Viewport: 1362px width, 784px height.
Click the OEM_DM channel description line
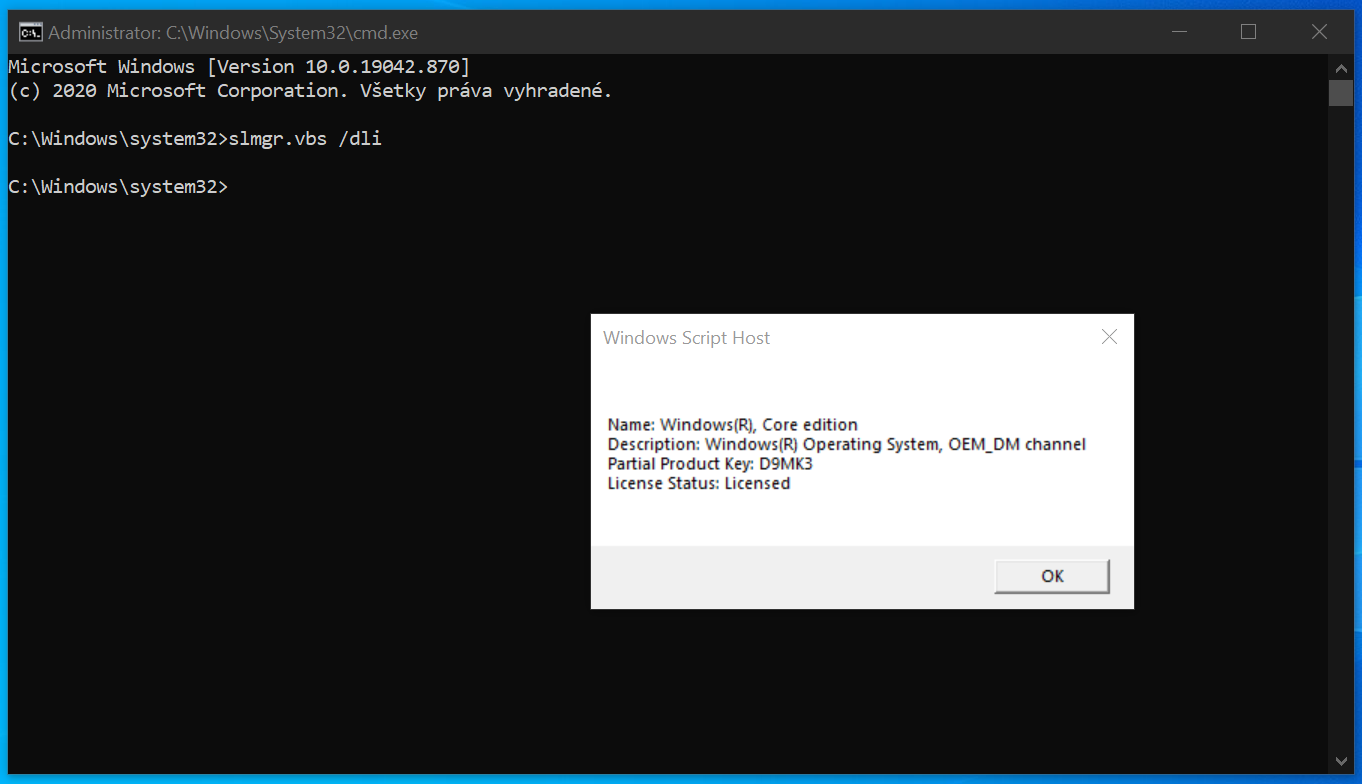pyautogui.click(x=846, y=444)
